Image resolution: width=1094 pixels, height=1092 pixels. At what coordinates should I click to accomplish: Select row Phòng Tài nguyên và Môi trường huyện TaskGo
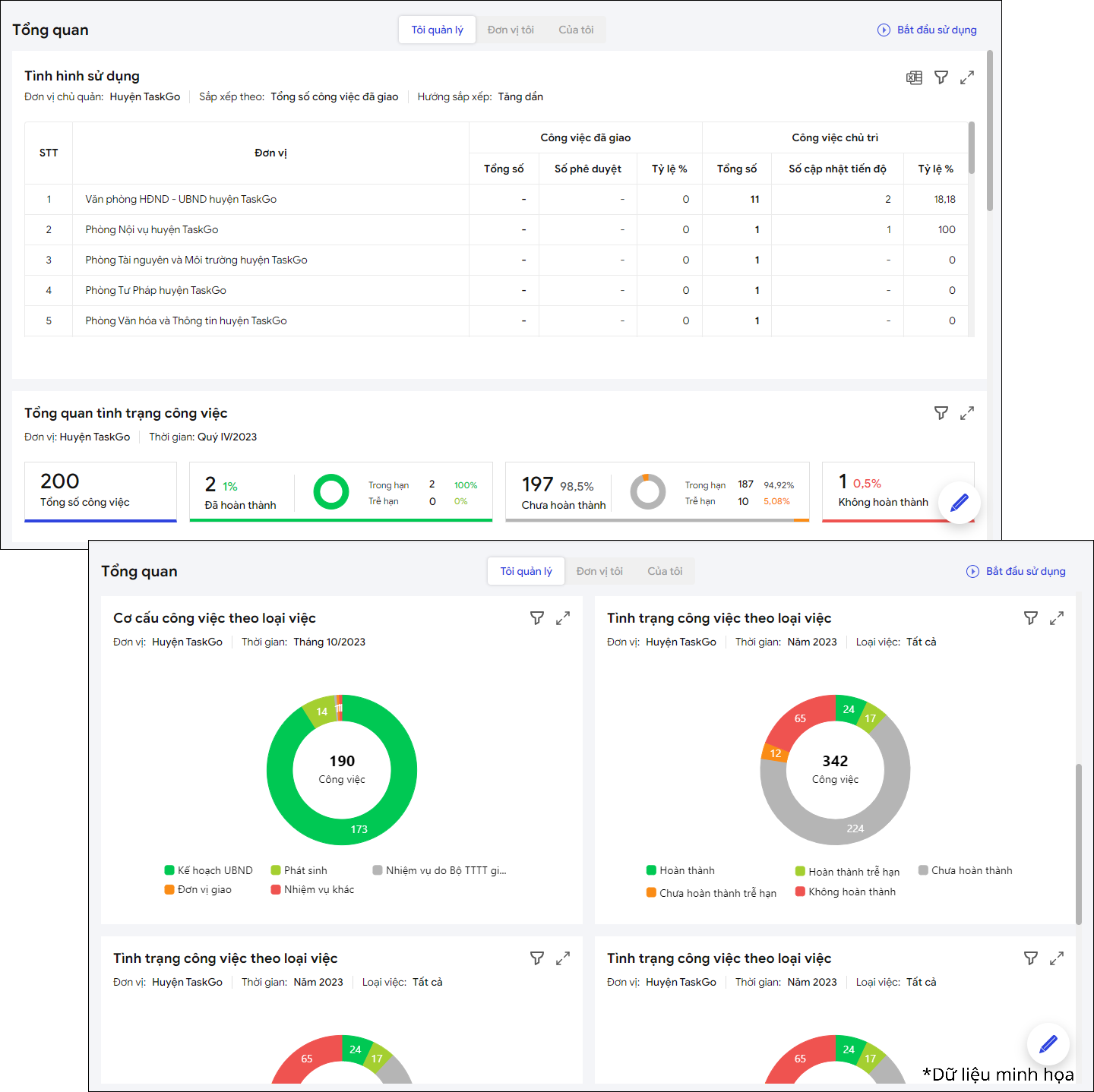(497, 260)
